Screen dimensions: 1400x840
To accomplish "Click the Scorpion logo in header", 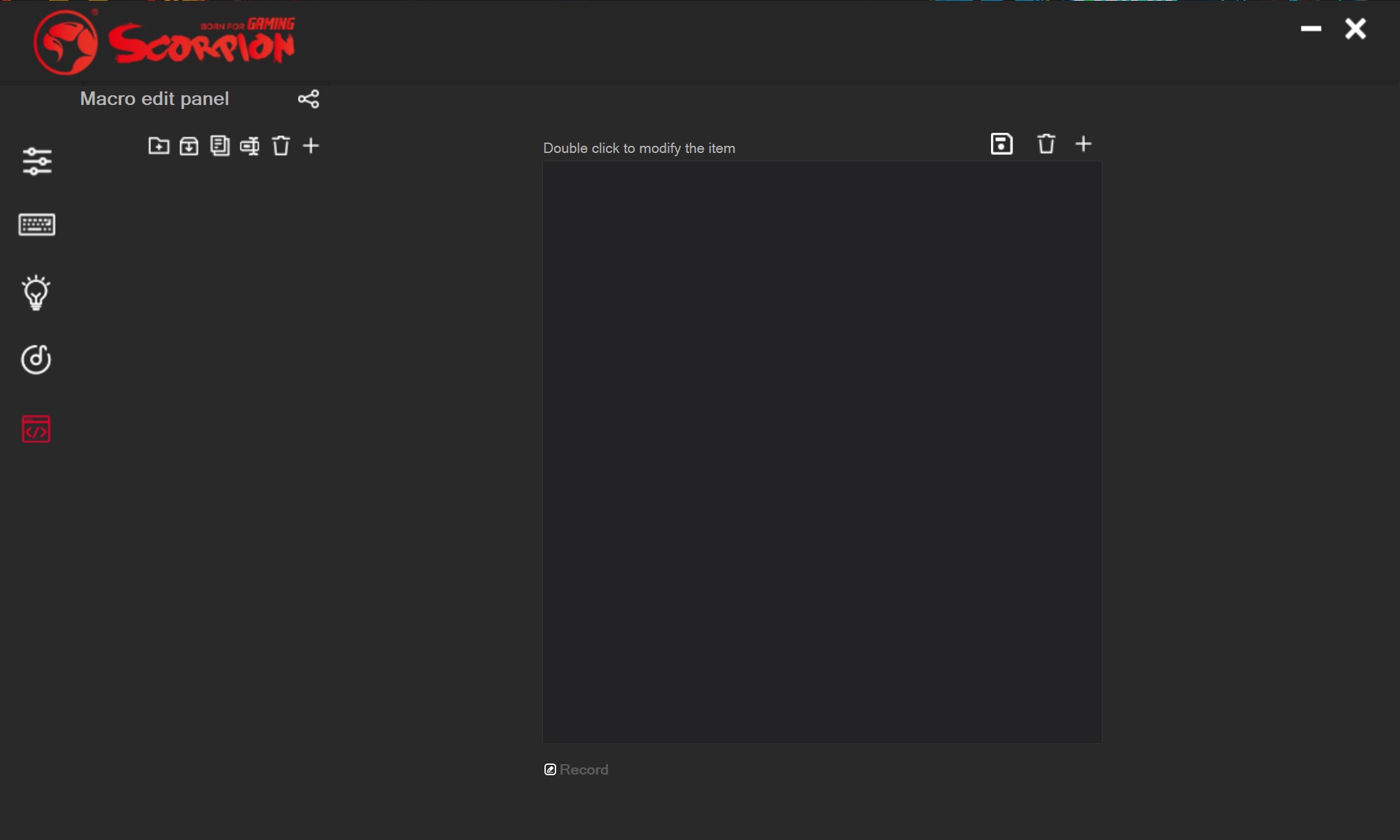I will click(165, 41).
